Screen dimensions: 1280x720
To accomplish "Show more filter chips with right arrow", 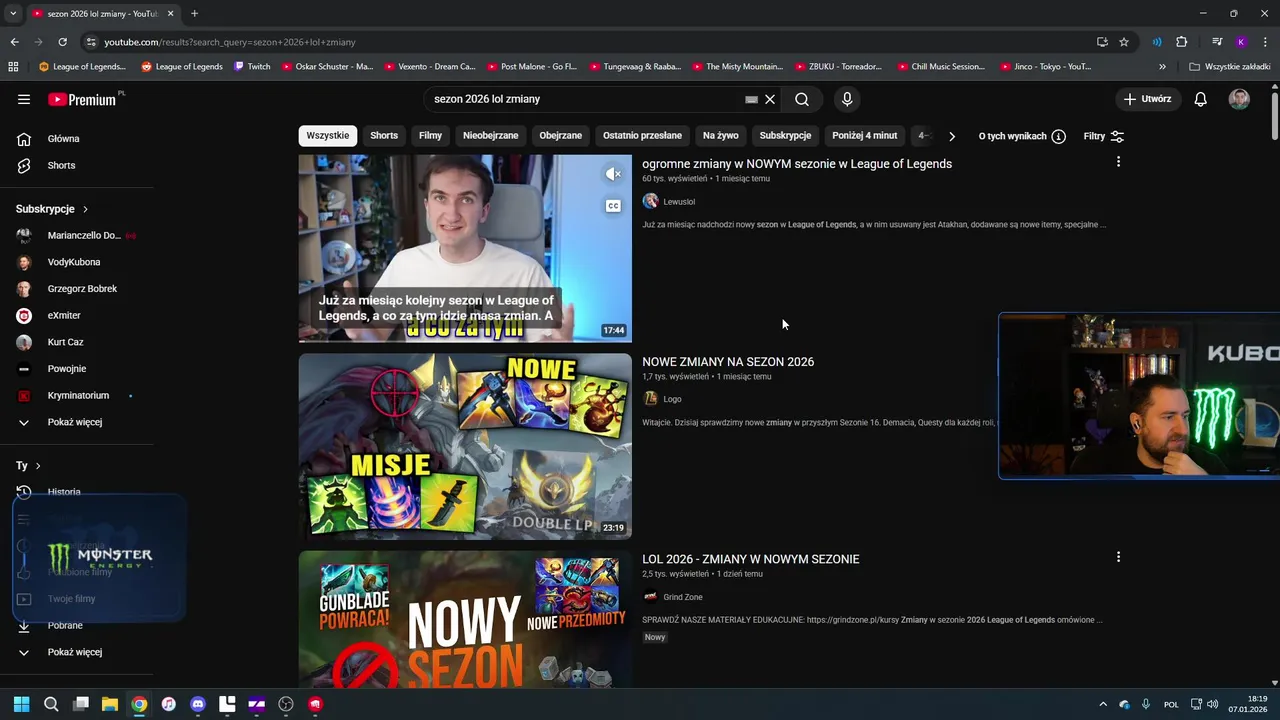I will pyautogui.click(x=952, y=136).
